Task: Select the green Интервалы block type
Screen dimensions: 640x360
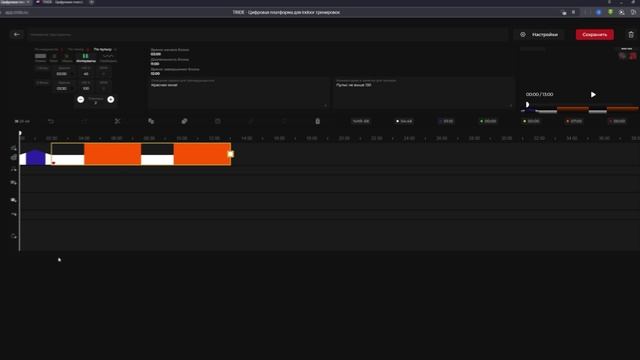Action: point(85,58)
